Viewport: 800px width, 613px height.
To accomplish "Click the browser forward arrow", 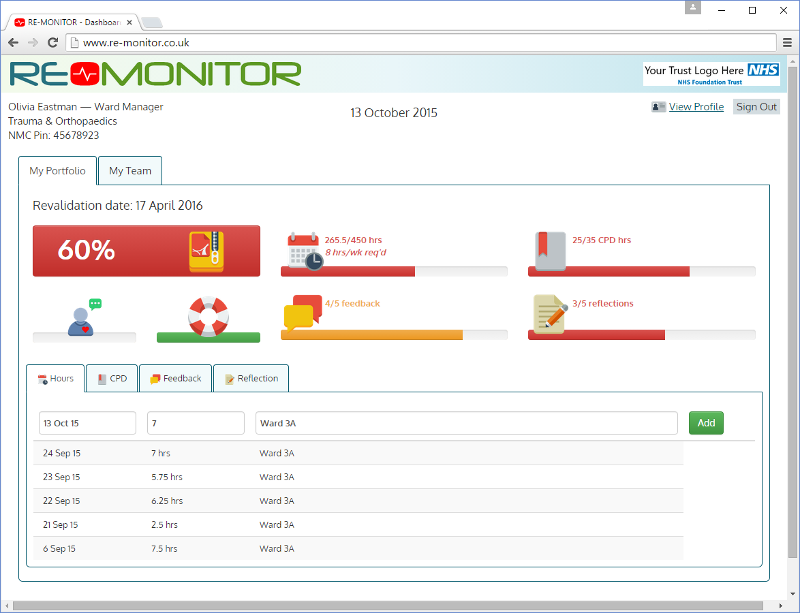I will tap(33, 43).
